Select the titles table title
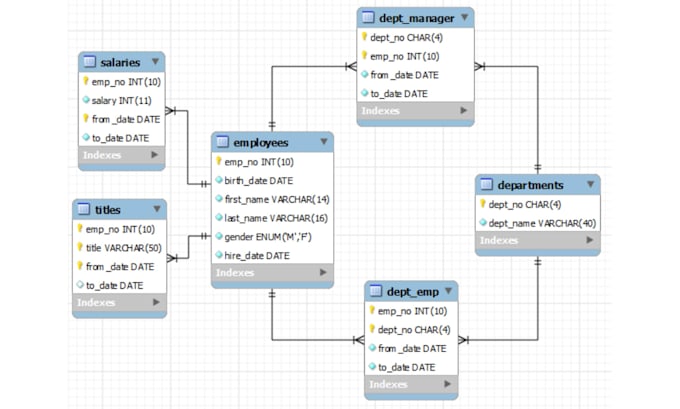The height and width of the screenshot is (409, 680). (x=108, y=210)
